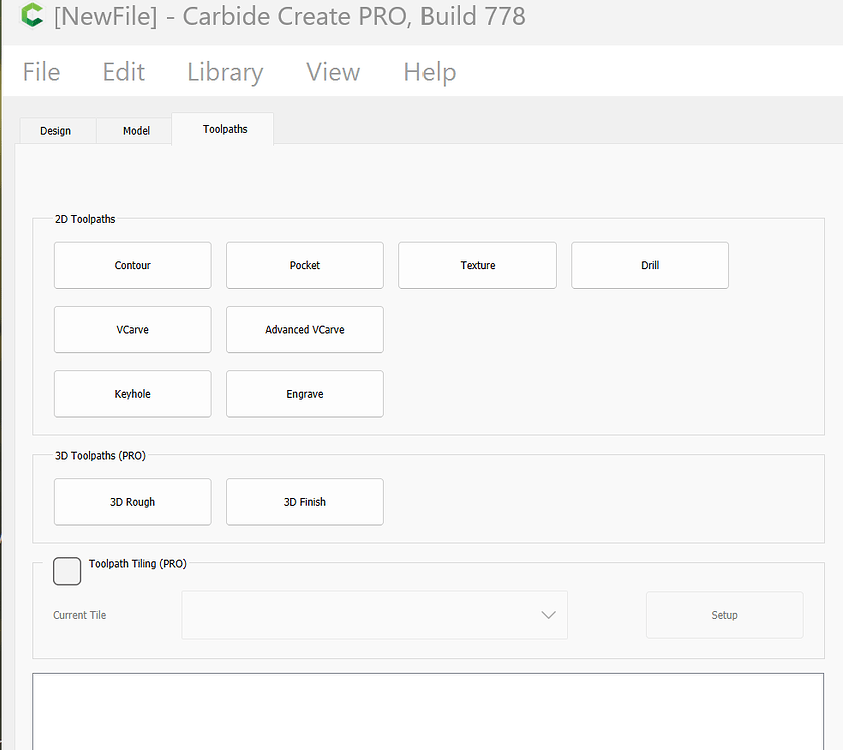Viewport: 843px width, 750px height.
Task: Create a VCarve toolpath
Action: coord(133,330)
